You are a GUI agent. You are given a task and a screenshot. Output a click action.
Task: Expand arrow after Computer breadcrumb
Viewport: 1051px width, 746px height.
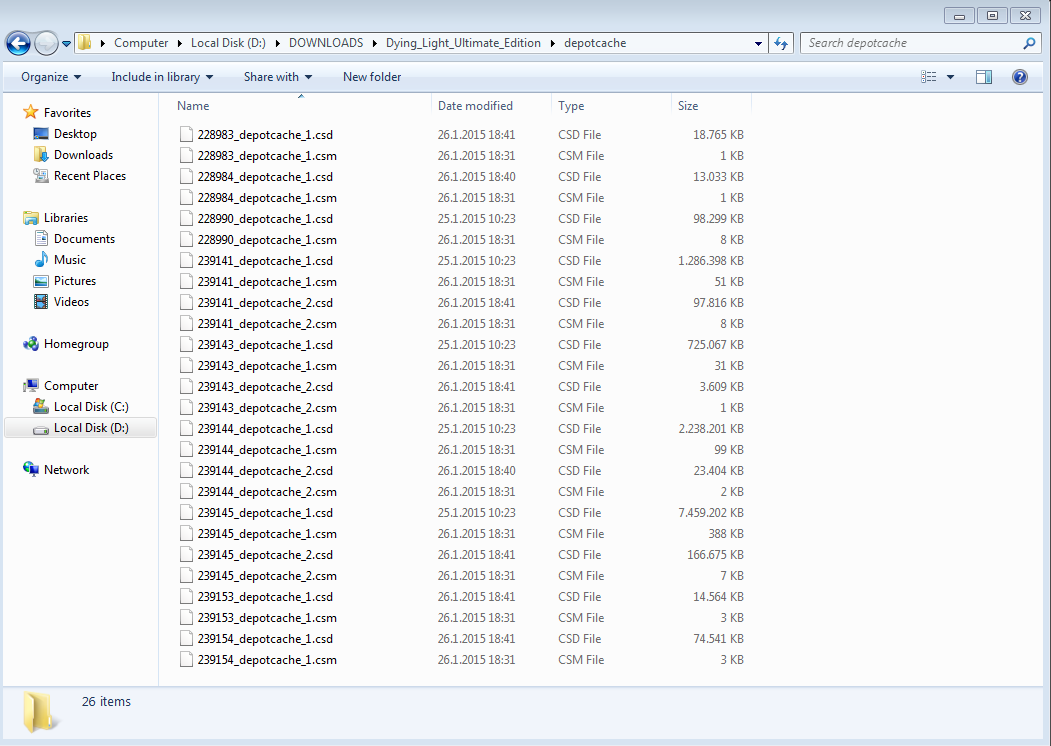click(x=180, y=44)
